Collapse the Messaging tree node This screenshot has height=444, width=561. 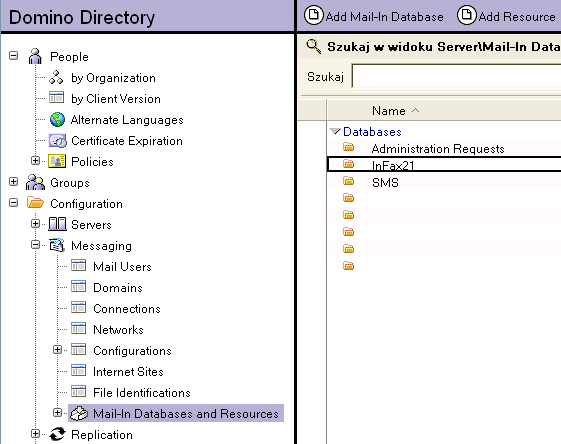[35, 245]
